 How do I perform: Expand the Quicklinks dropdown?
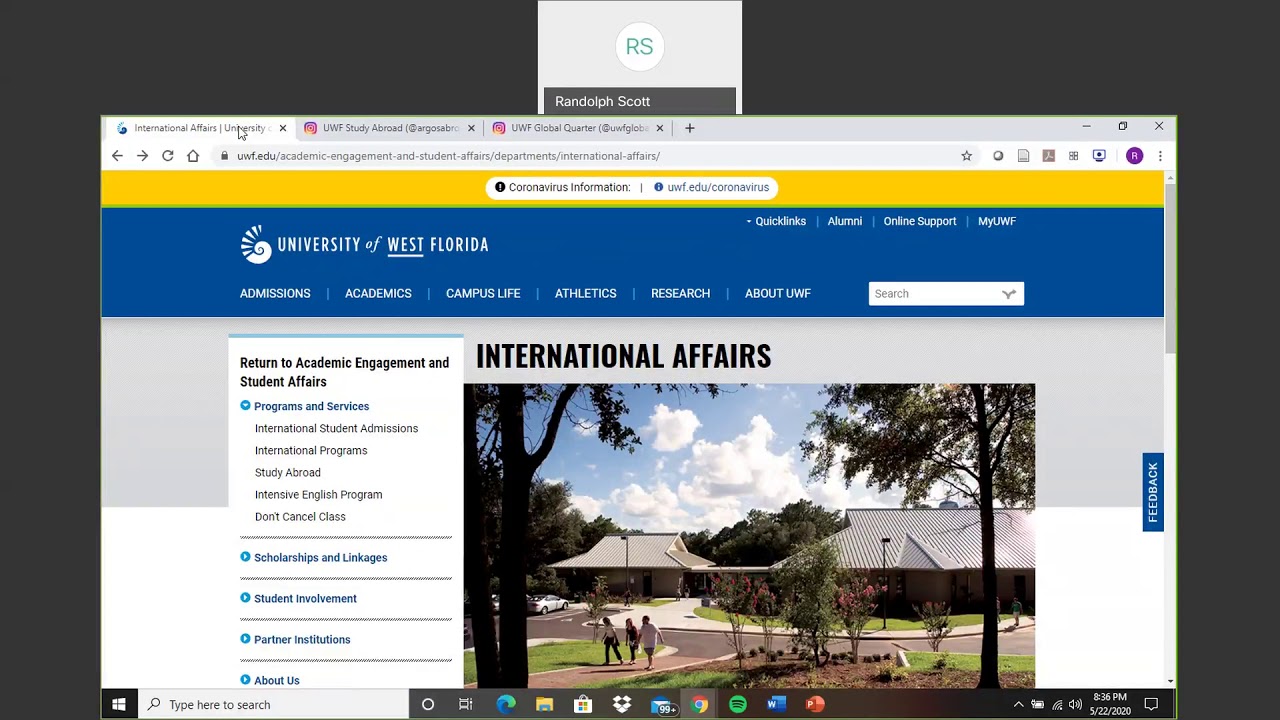click(x=776, y=221)
